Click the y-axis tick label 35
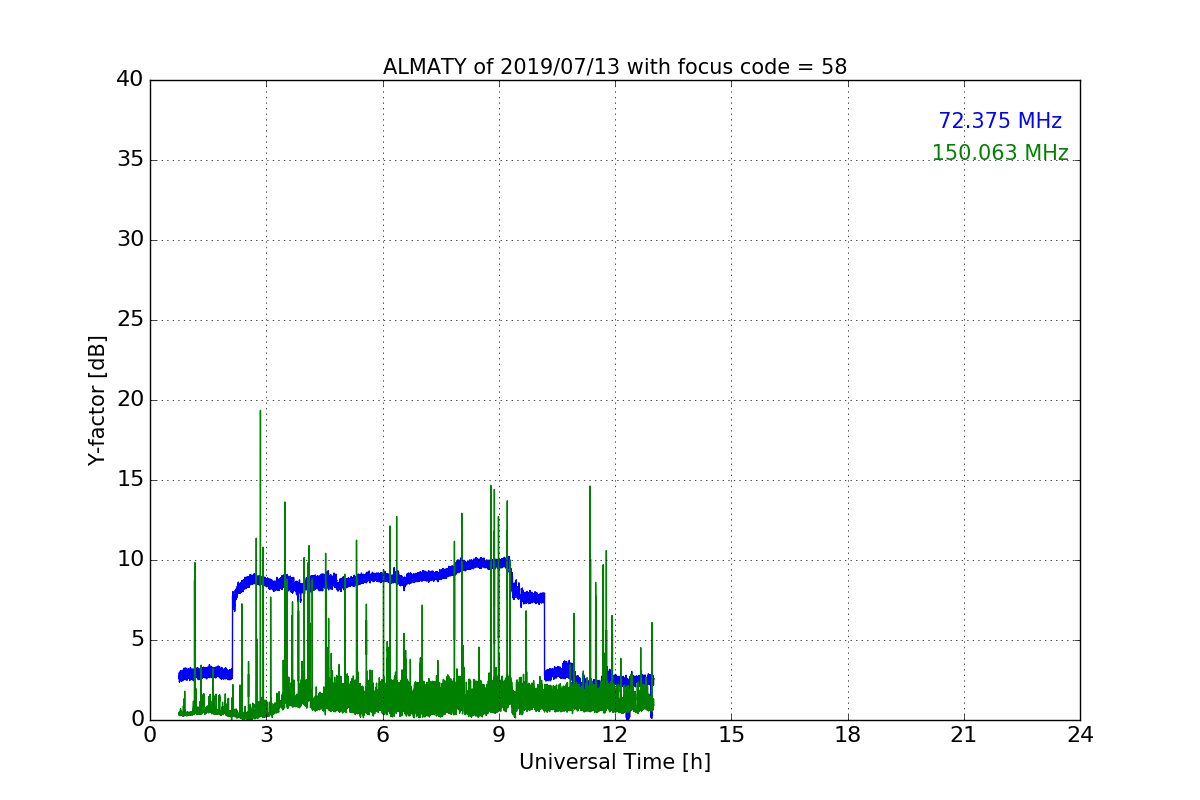 [x=130, y=160]
